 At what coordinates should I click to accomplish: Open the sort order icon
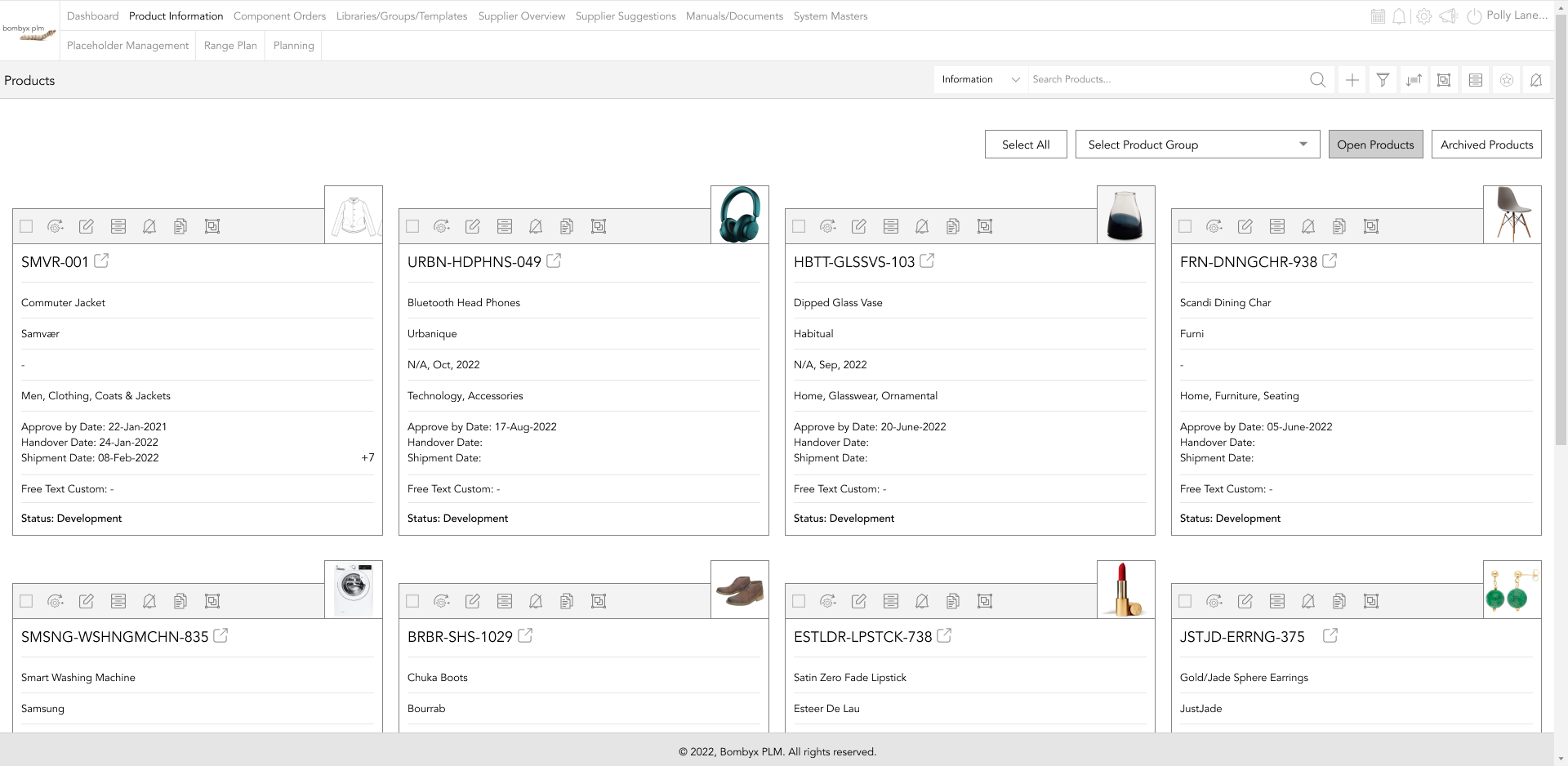point(1414,79)
